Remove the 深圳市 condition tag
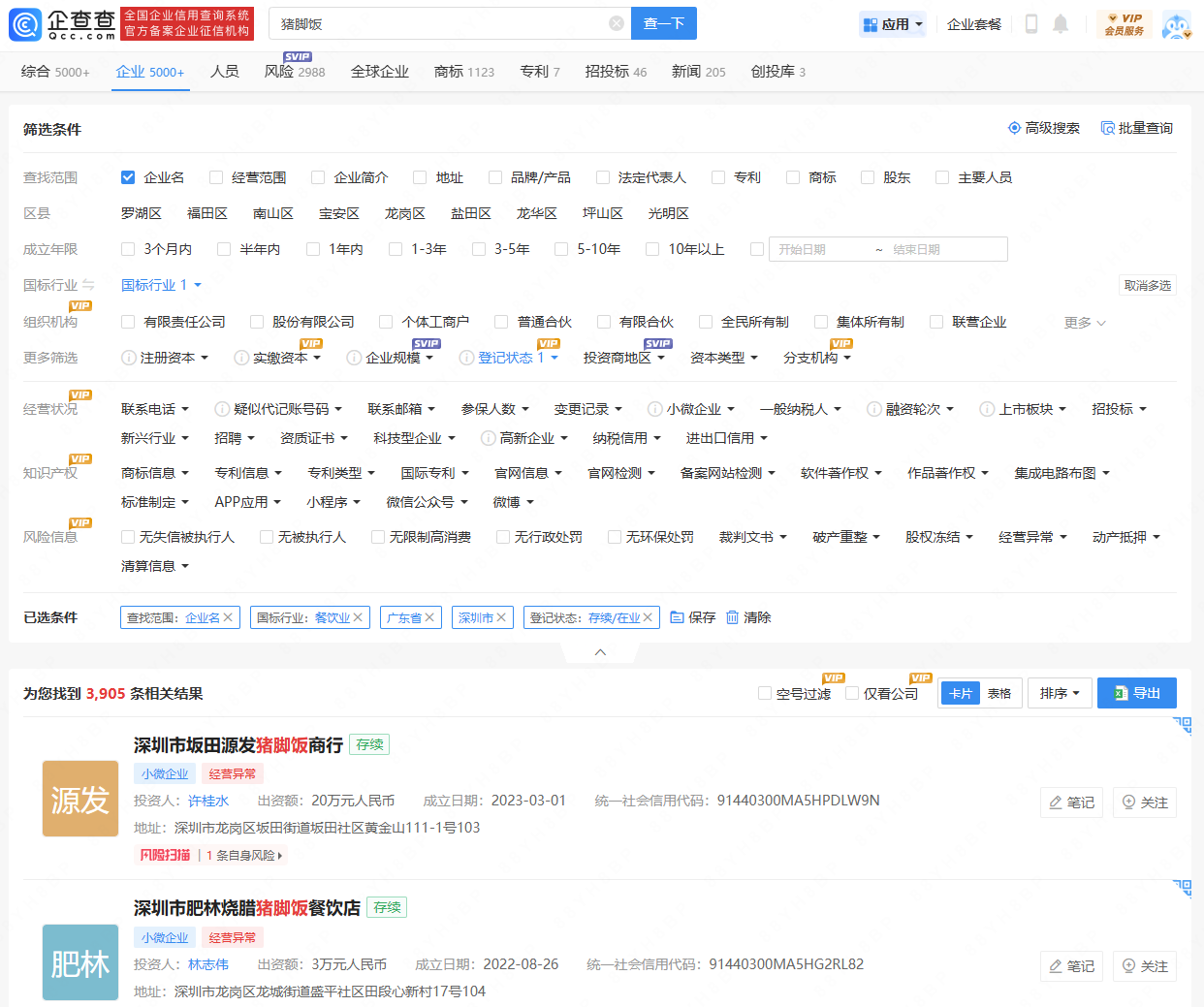 501,617
